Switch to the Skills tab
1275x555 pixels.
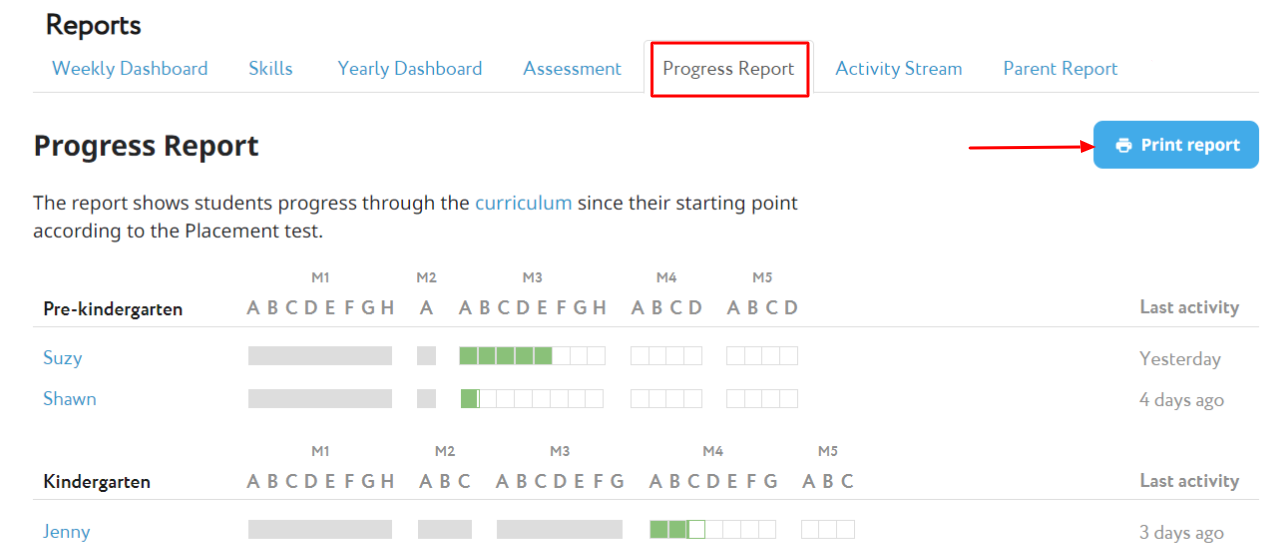tap(270, 69)
